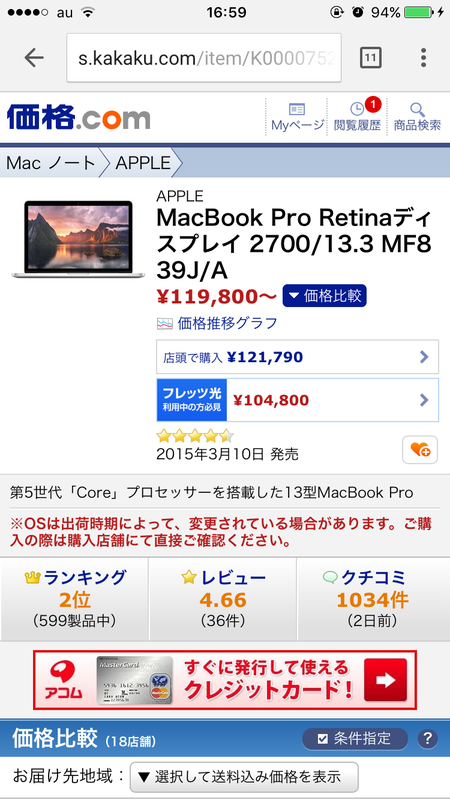This screenshot has width=450, height=800.
Task: Tap the browser back arrow
Action: [x=34, y=58]
